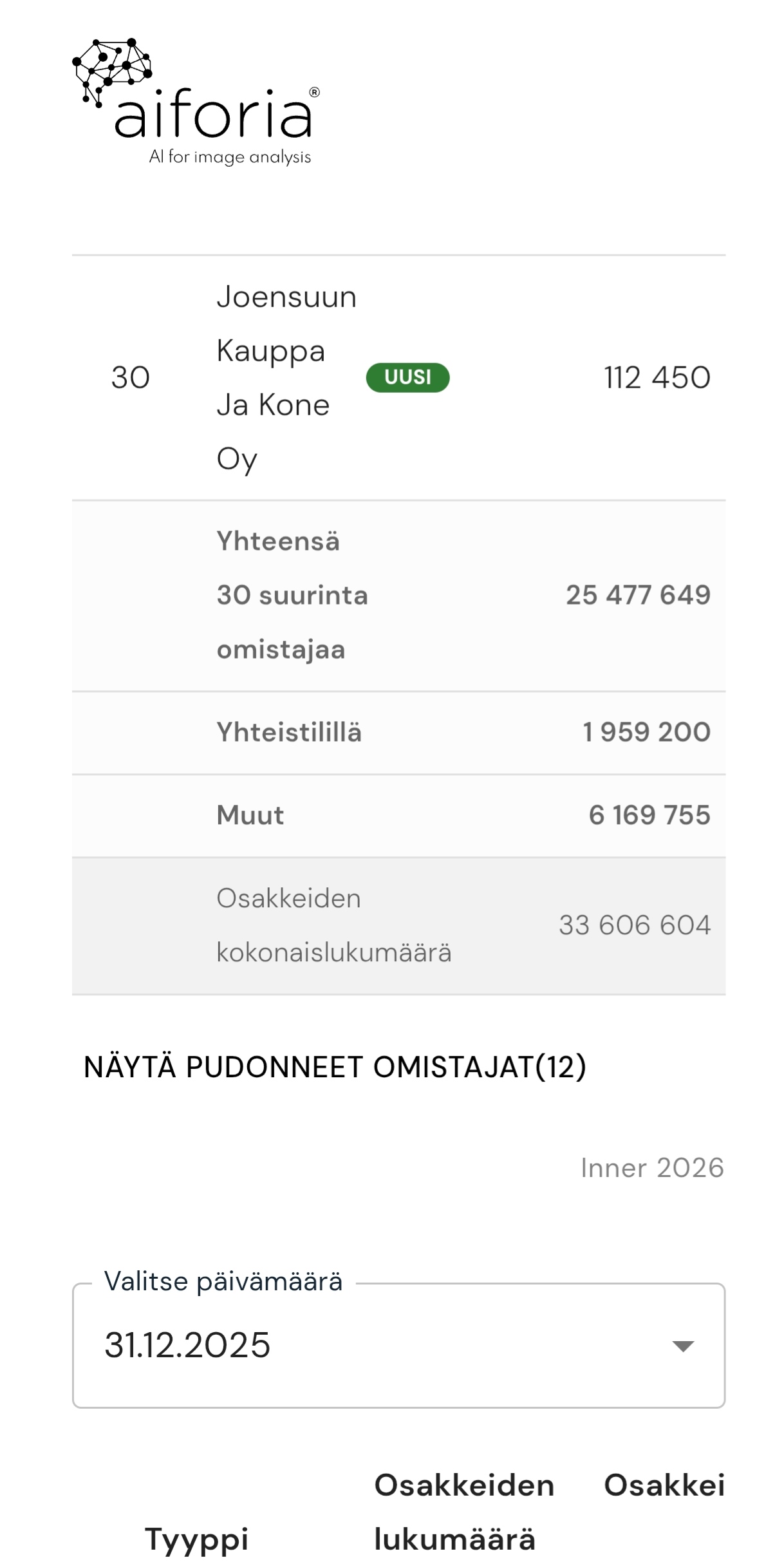
Task: Click the Muut row label
Action: (x=250, y=815)
